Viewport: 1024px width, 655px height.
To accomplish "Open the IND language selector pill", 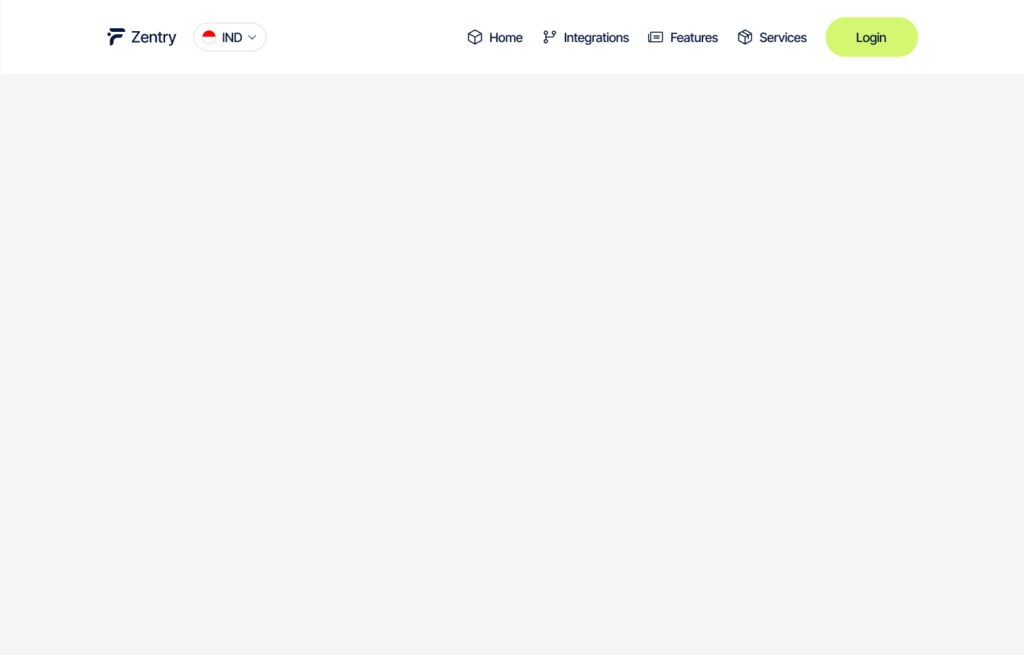I will [230, 37].
